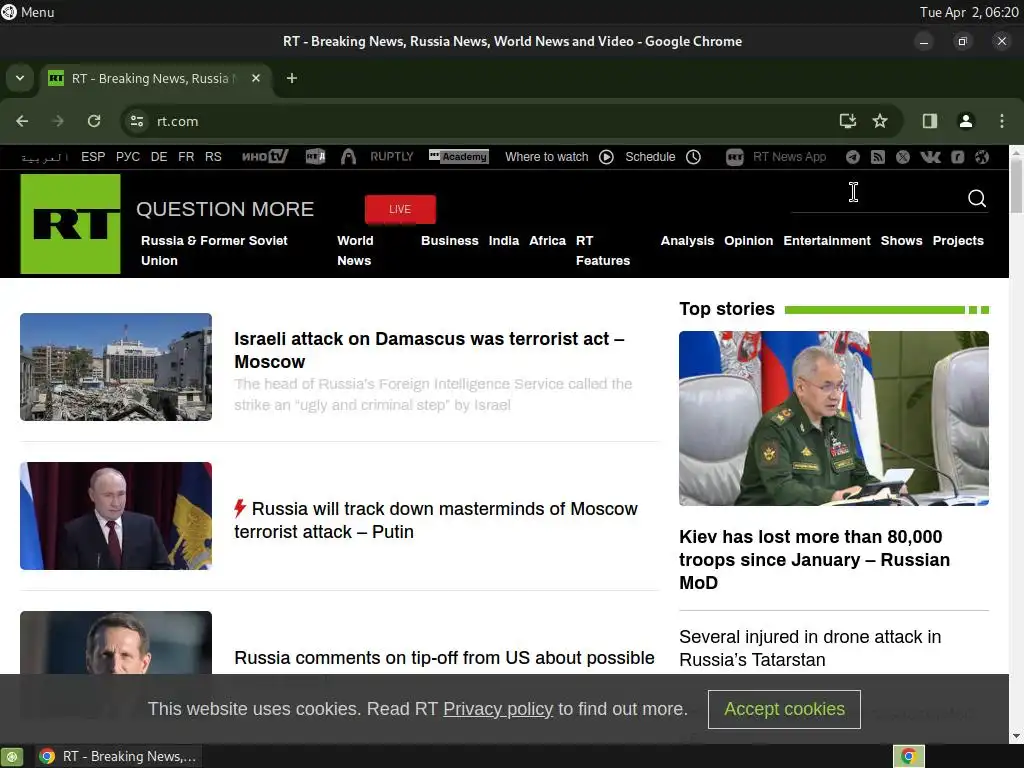Open Entertainment section
The width and height of the screenshot is (1024, 768).
827,240
